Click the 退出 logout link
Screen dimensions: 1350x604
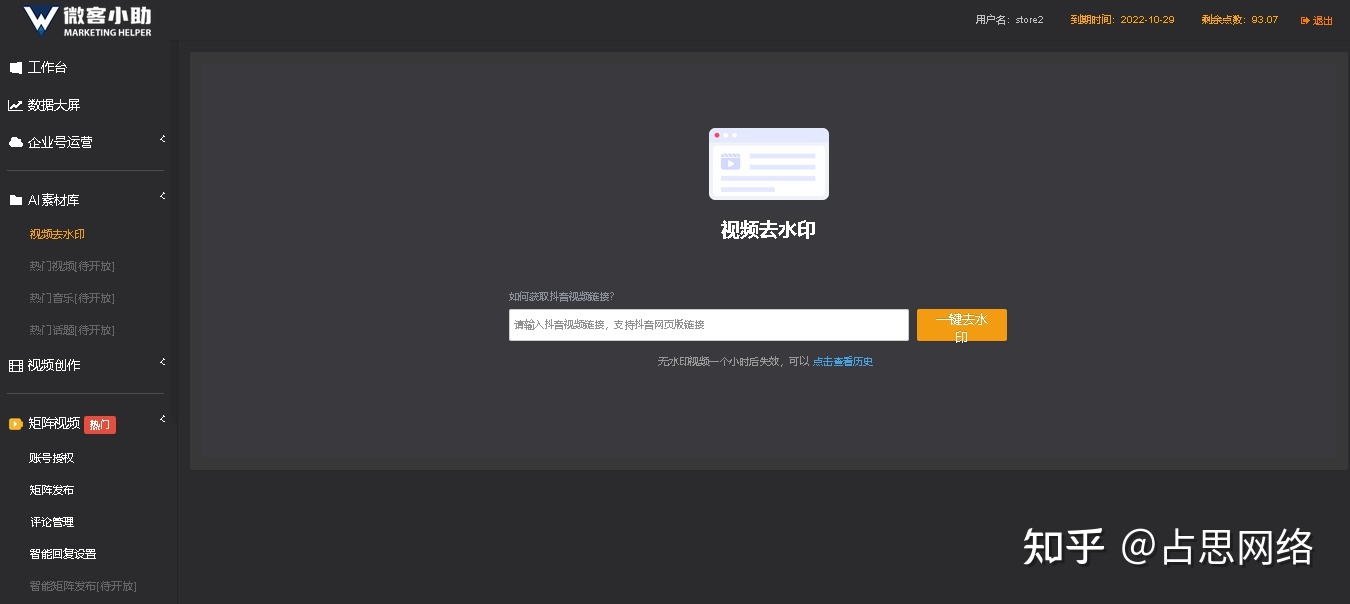[1317, 21]
